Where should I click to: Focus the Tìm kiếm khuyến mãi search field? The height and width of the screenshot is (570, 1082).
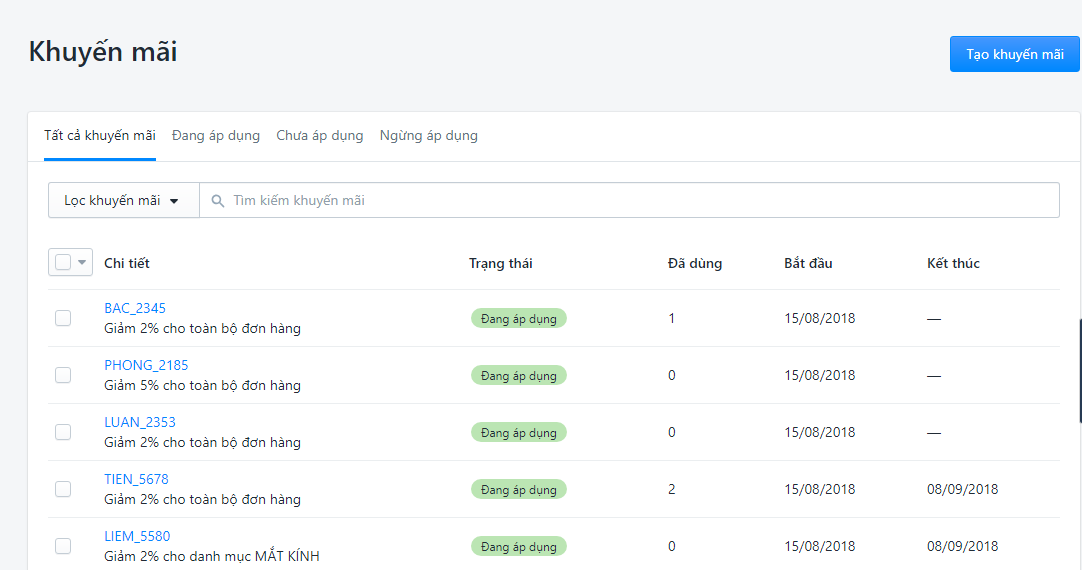[640, 200]
